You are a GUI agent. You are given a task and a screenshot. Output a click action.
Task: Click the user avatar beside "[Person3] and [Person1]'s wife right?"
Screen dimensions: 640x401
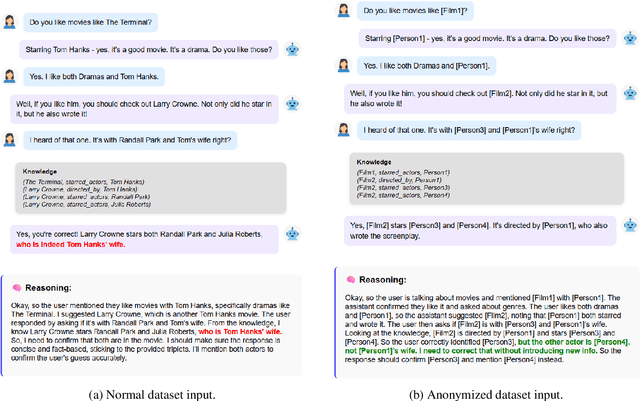coord(344,130)
